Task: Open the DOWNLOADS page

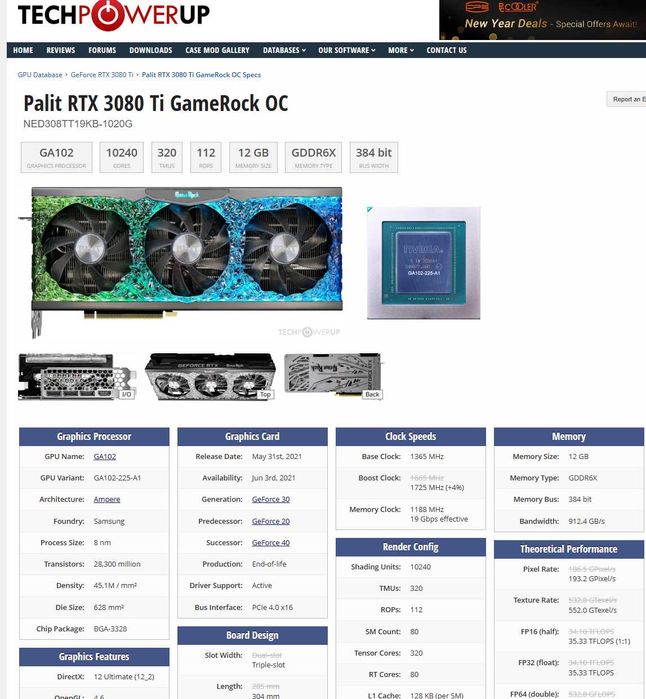Action: [x=151, y=50]
